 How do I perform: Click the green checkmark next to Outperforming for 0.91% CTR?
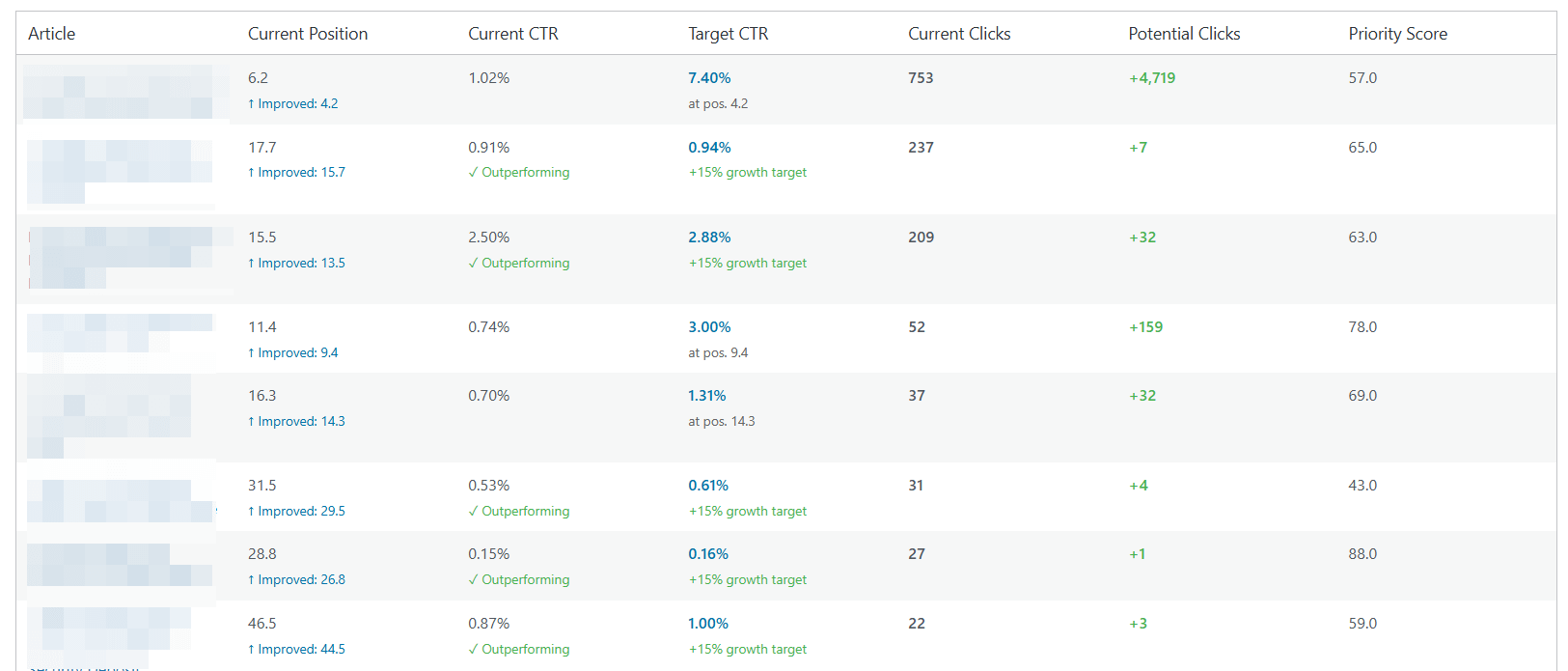473,172
